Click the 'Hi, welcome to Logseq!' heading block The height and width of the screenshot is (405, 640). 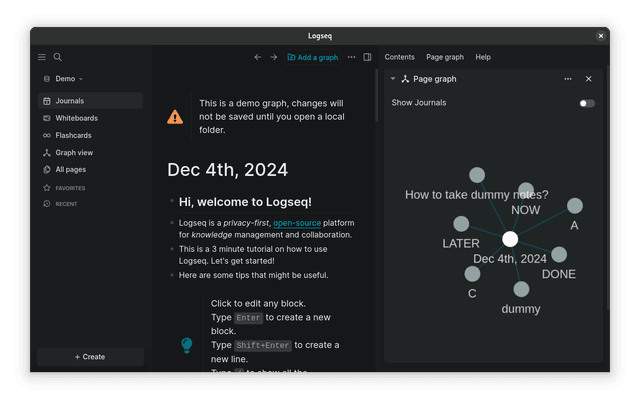coord(245,202)
